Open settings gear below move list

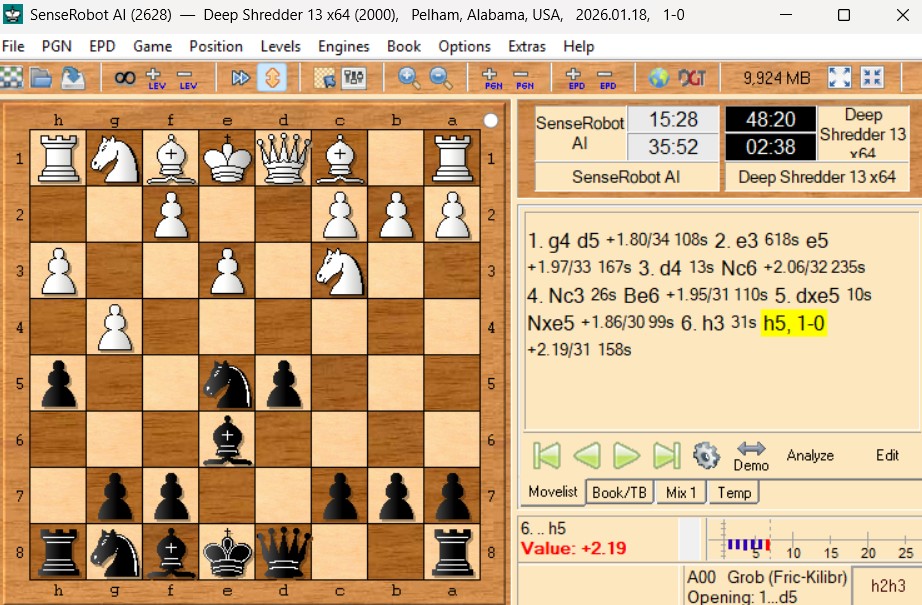pos(706,456)
